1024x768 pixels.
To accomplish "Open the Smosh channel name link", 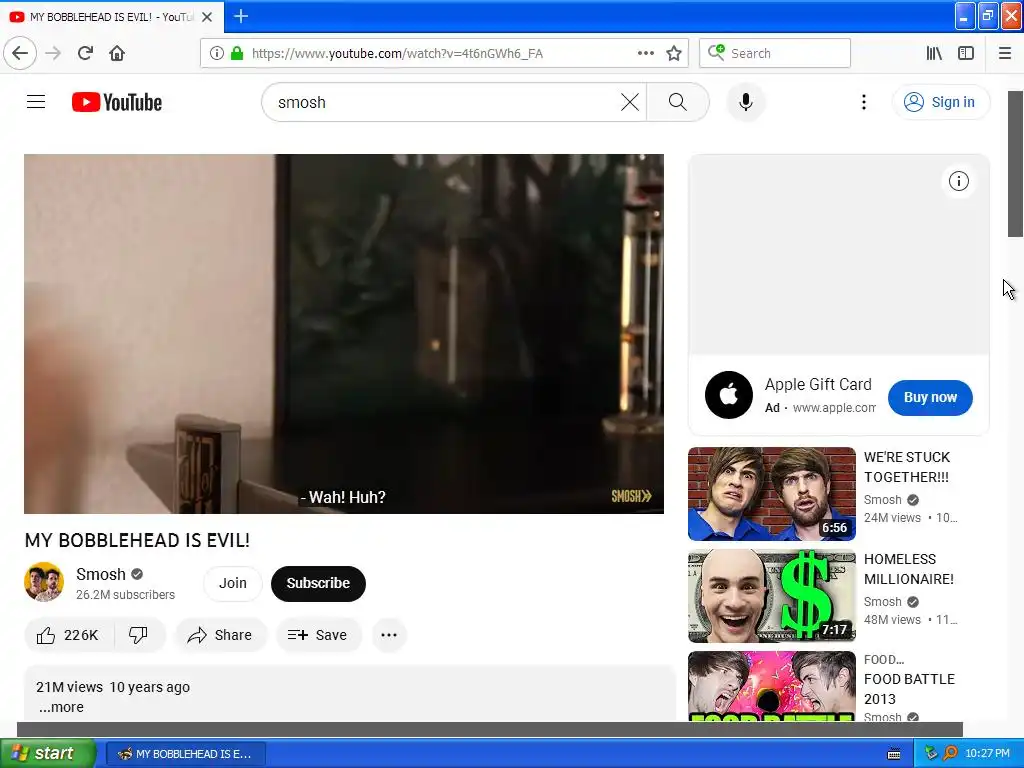I will (101, 574).
